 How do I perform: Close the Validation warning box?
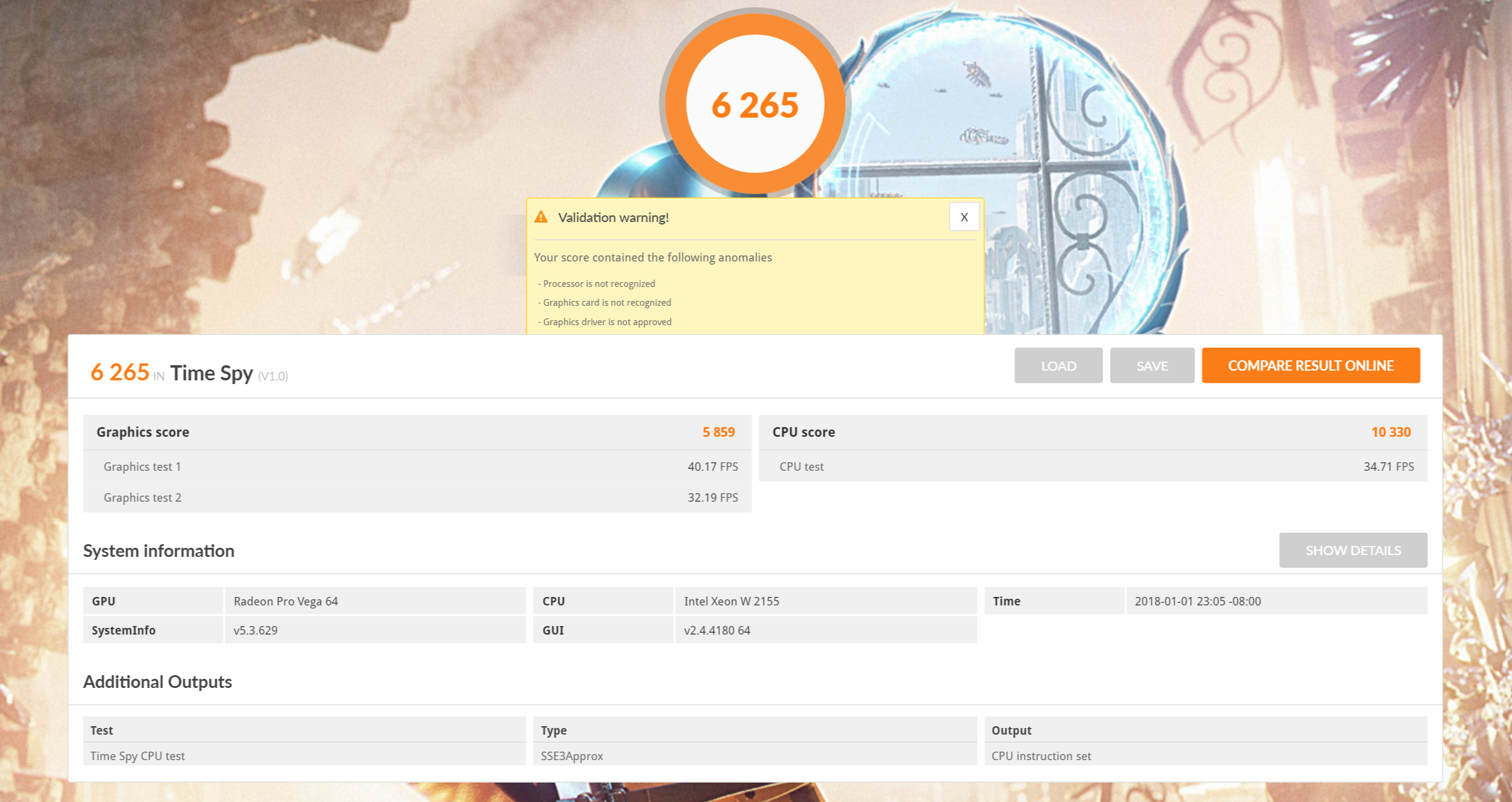[x=964, y=217]
